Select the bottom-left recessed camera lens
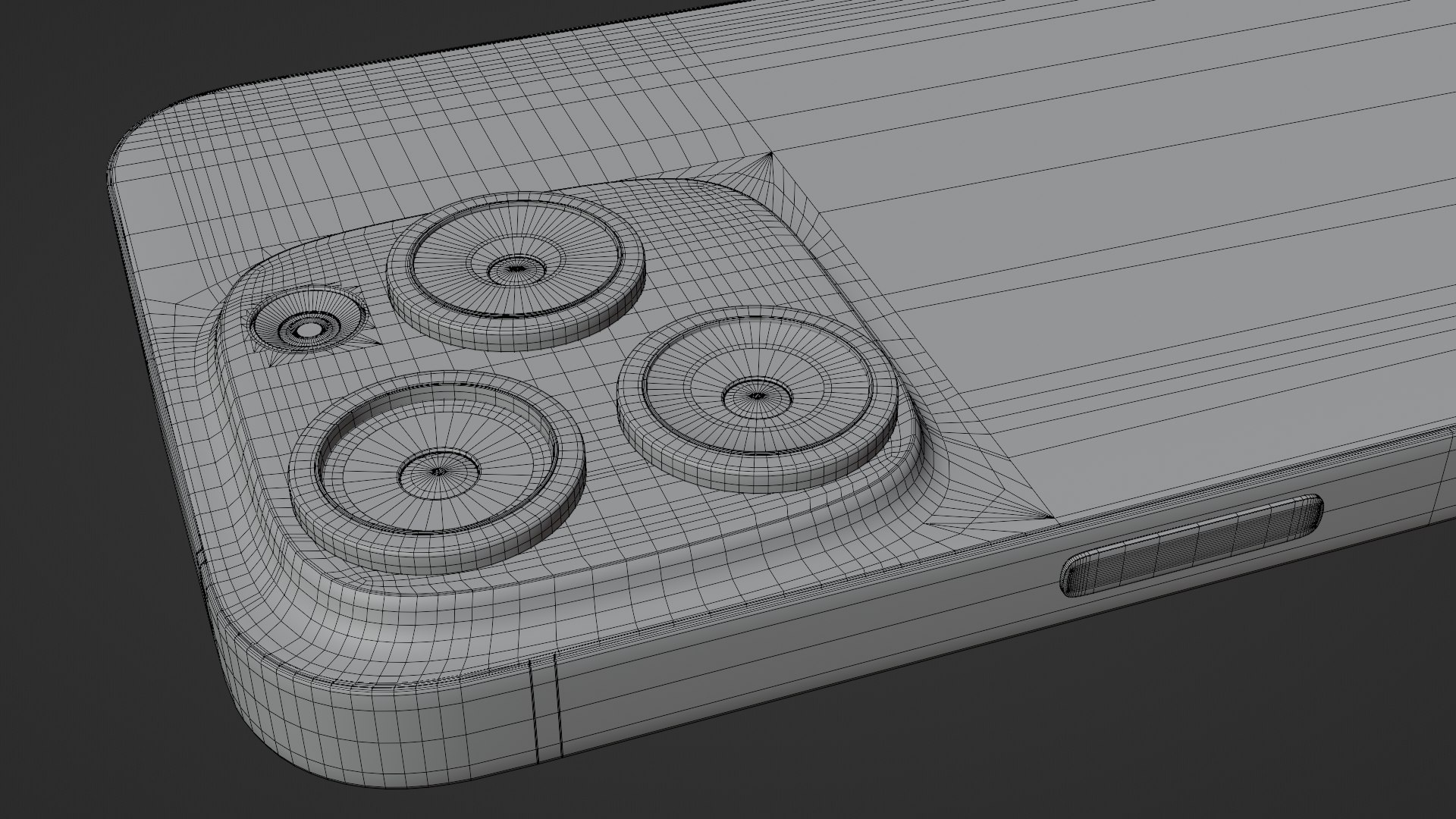Viewport: 1456px width, 819px height. 438,472
